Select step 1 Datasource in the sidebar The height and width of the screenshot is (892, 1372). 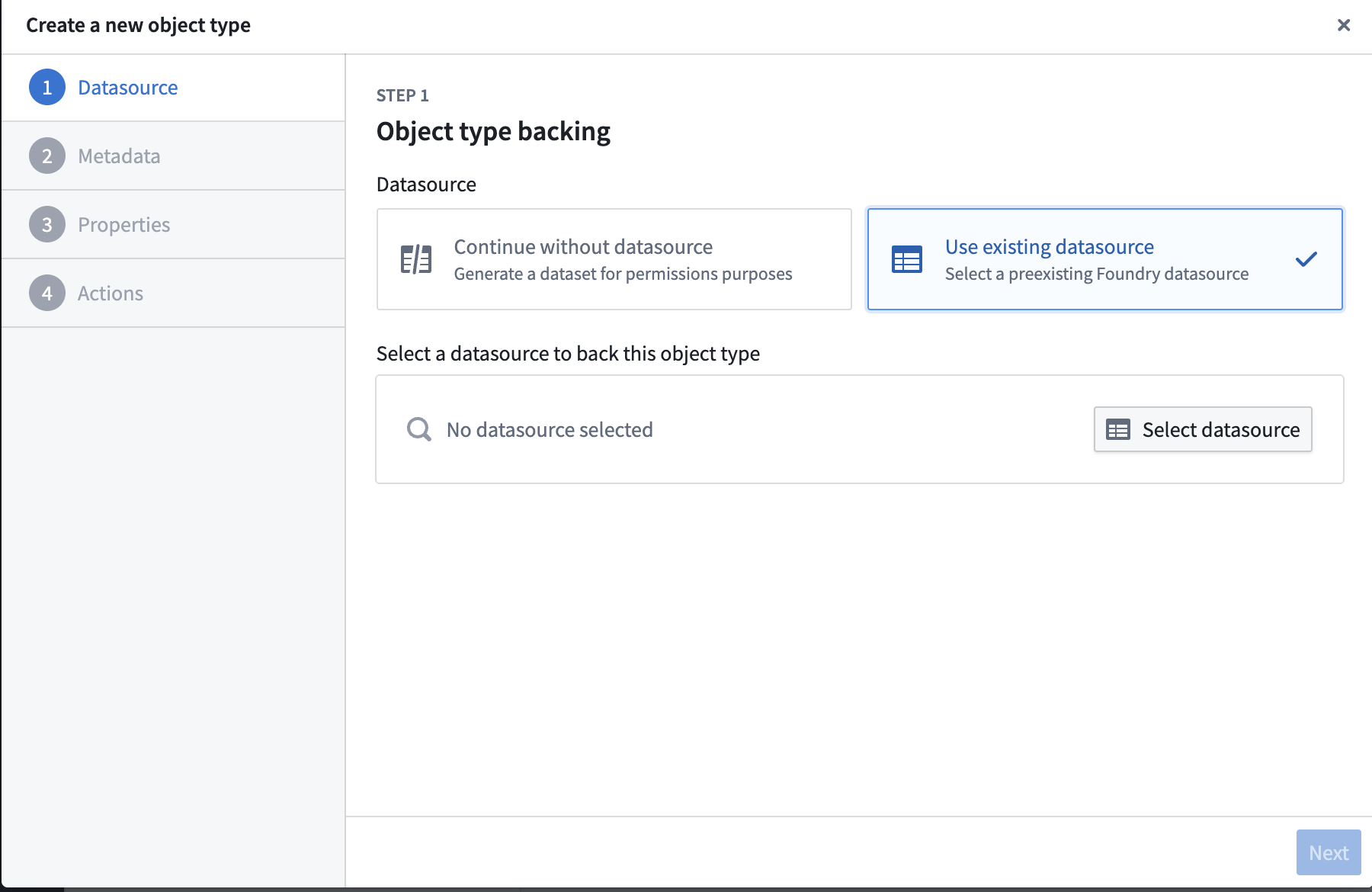pos(173,88)
